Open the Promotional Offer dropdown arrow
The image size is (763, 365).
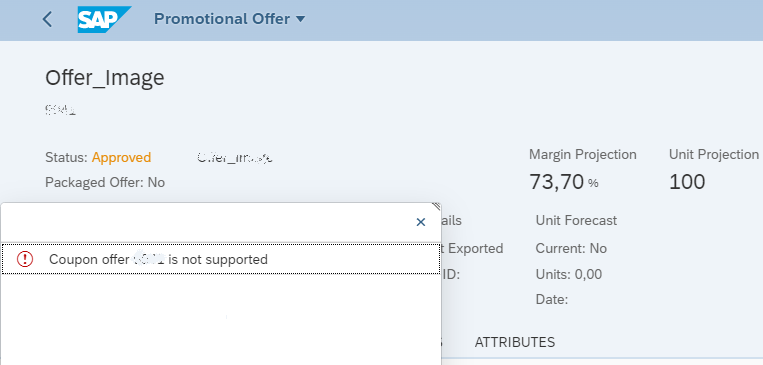tap(300, 19)
